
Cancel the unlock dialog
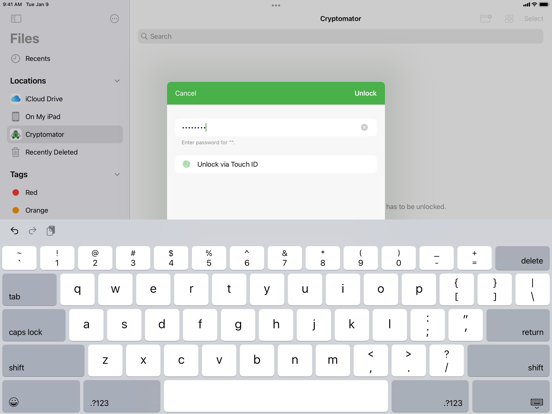[x=186, y=93]
